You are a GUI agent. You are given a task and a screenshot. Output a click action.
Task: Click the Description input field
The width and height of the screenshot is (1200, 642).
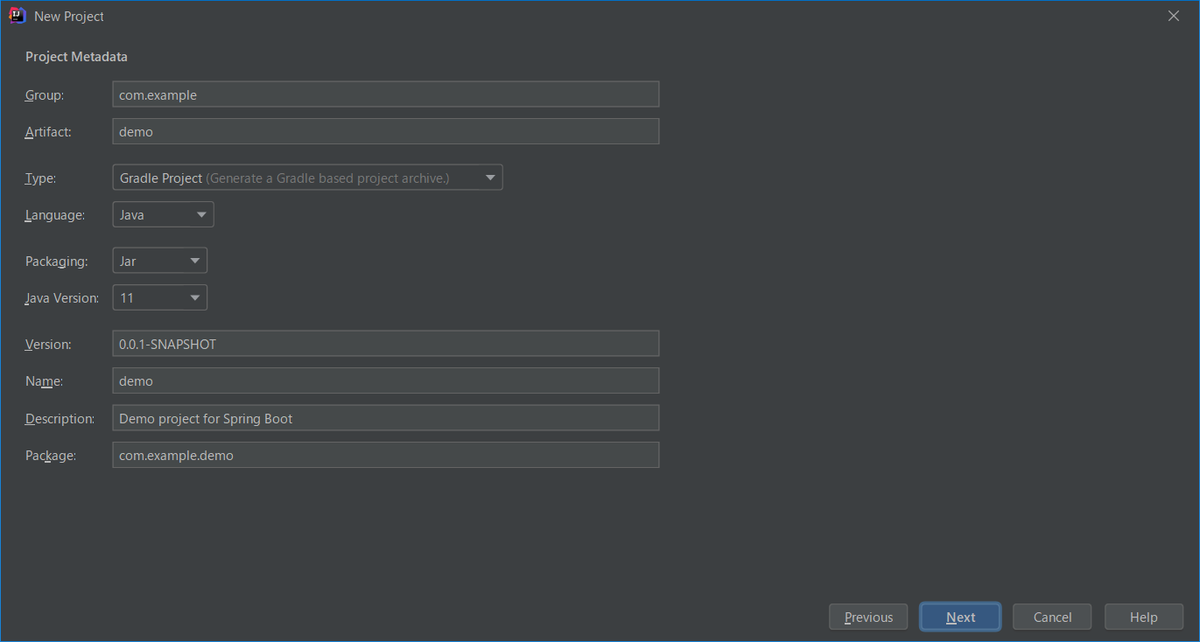386,418
